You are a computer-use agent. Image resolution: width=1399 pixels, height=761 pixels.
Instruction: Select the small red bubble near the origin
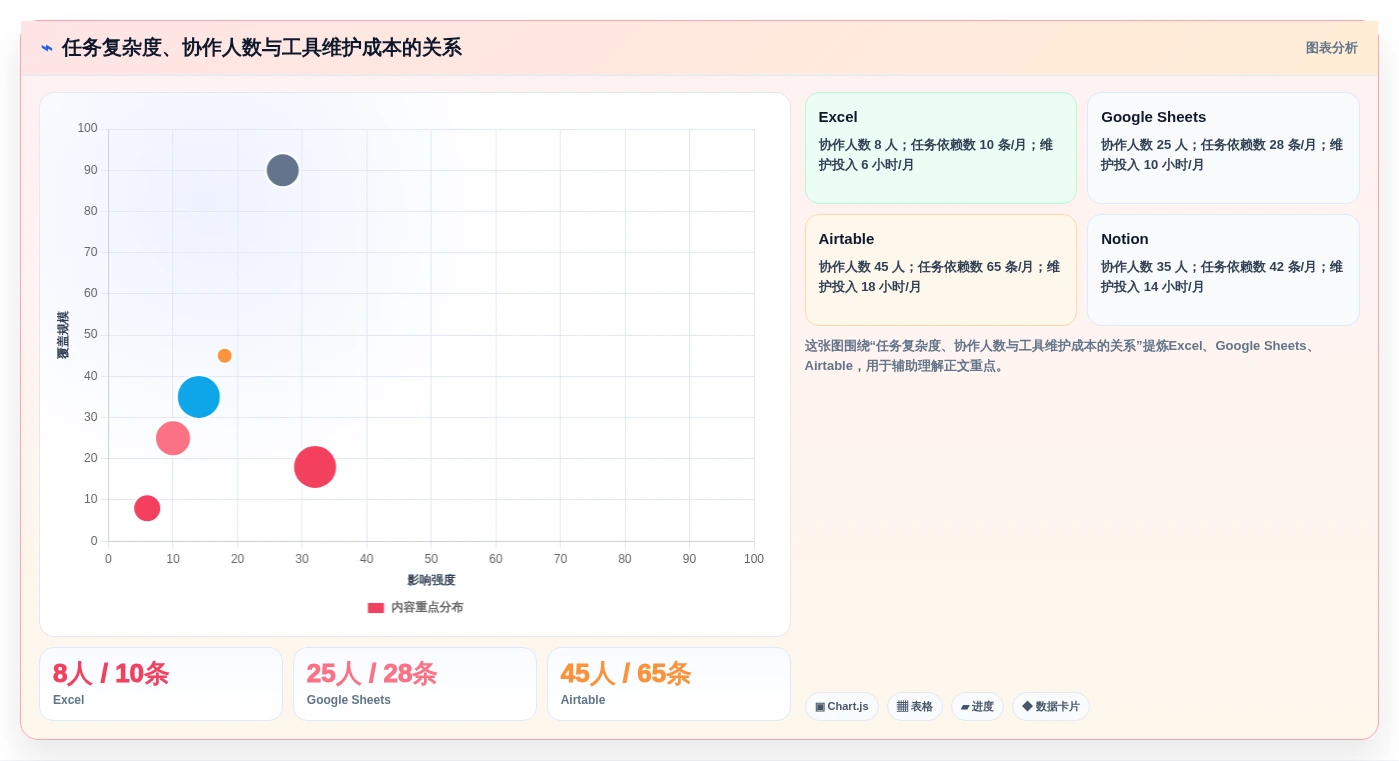(x=147, y=508)
